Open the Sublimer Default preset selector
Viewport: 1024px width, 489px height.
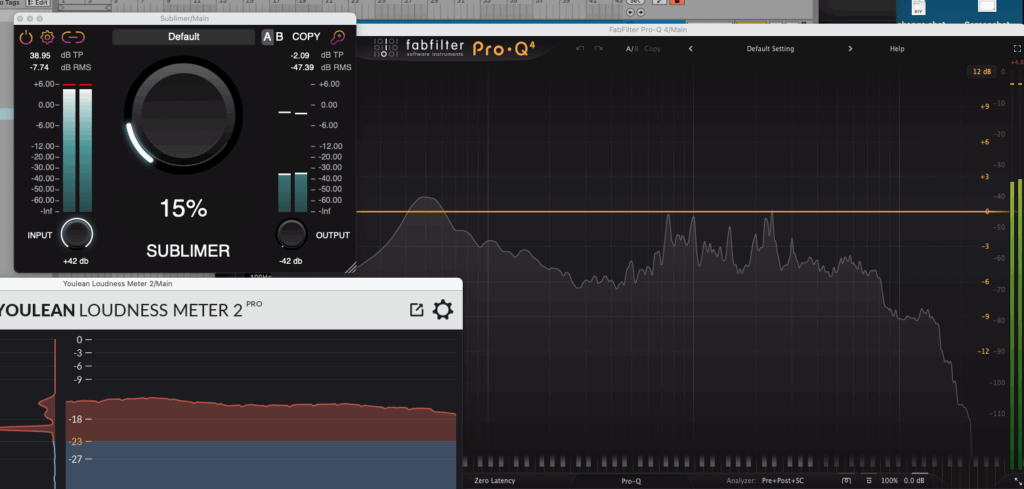pyautogui.click(x=184, y=37)
